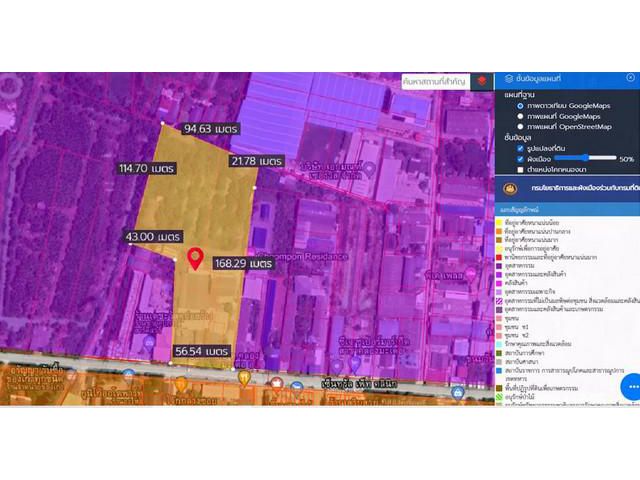Screen dimensions: 640x480
Task: Click the yellow POI marker on road
Action: click(x=243, y=377)
